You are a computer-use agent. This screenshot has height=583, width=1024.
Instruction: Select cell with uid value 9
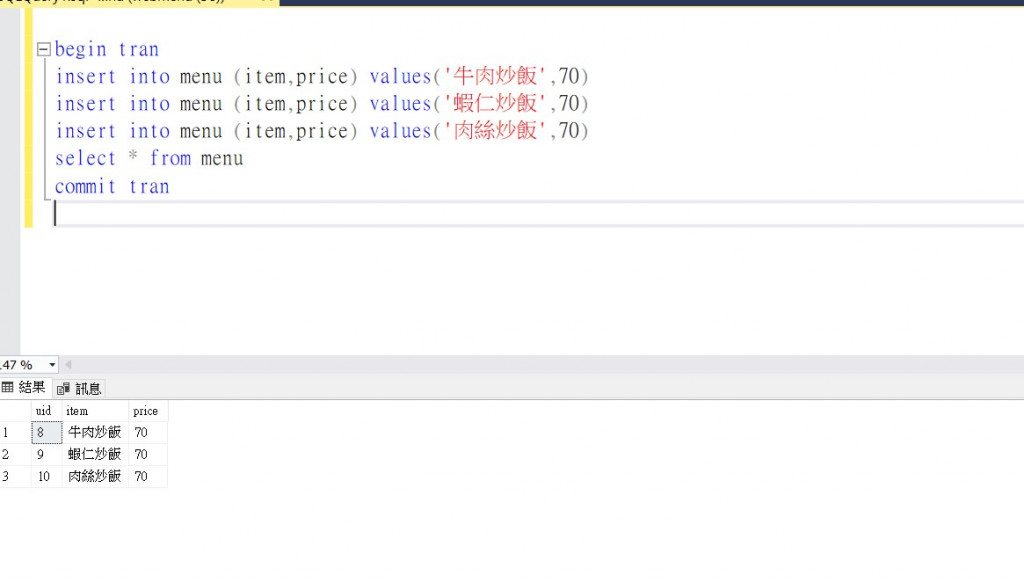point(46,454)
